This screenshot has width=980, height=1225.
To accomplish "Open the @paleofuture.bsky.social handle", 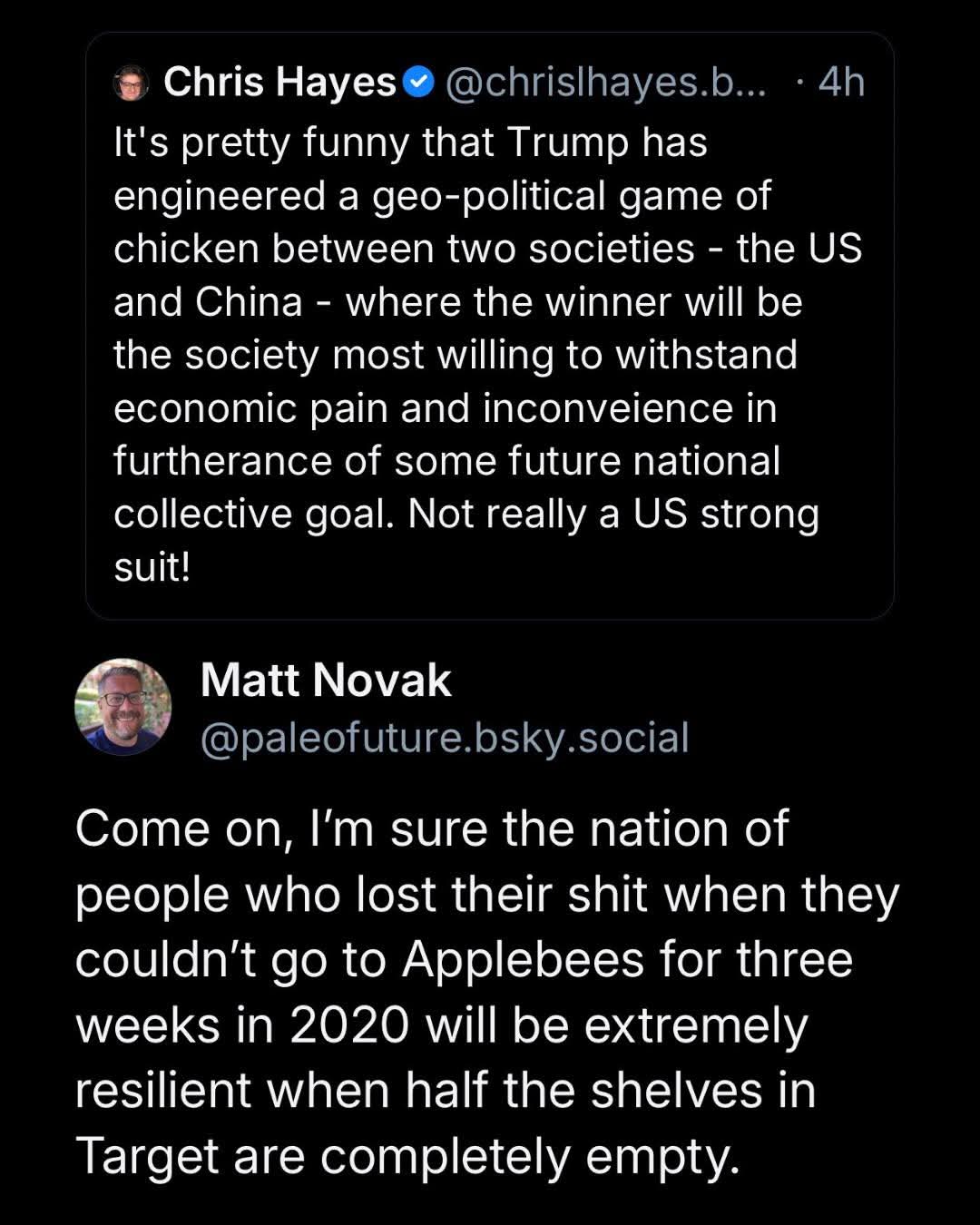I will pyautogui.click(x=445, y=737).
